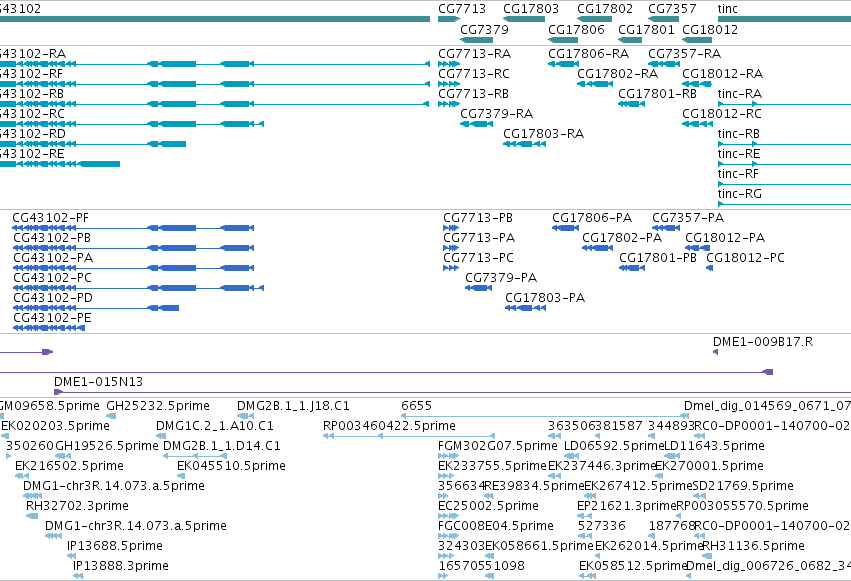Select protein CG17803-PA
Viewport: 851px width, 581px height.
(525, 308)
